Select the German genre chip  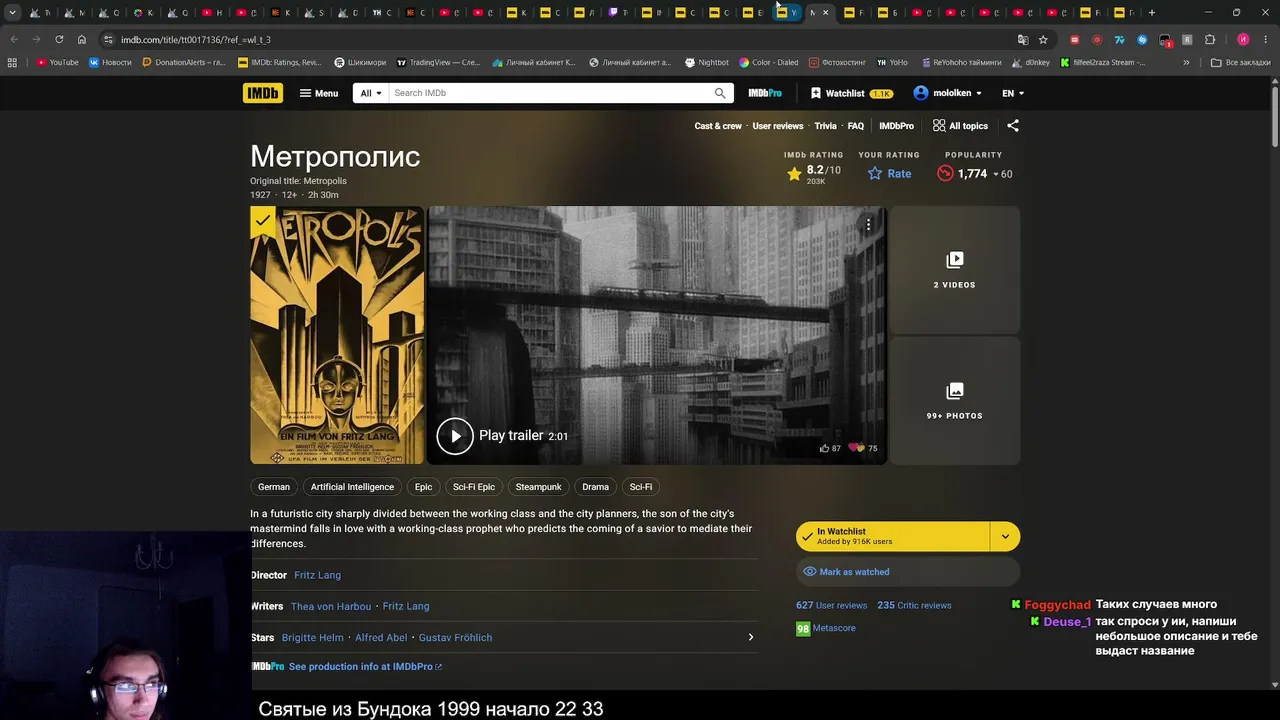tap(274, 487)
